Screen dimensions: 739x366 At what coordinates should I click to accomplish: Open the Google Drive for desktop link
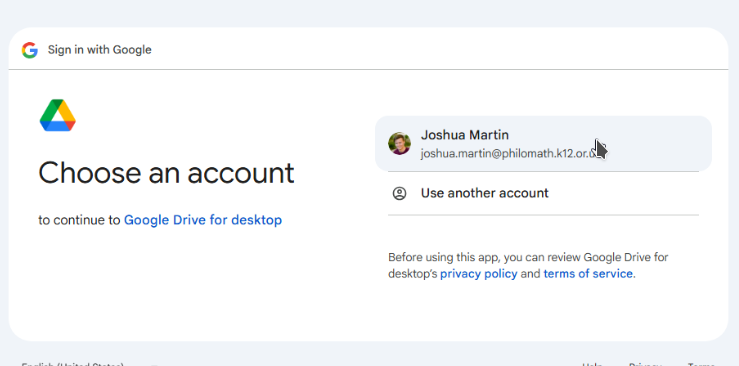click(x=203, y=220)
